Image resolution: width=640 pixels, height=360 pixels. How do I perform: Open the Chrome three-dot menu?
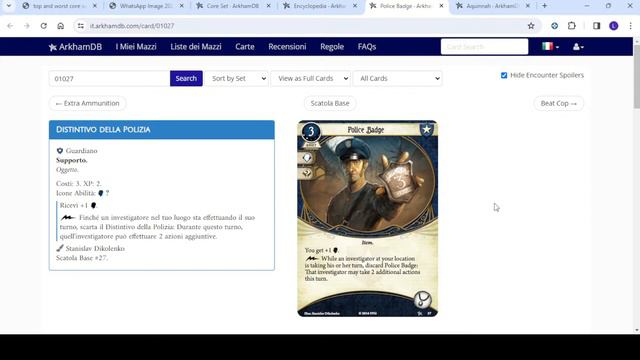630,26
